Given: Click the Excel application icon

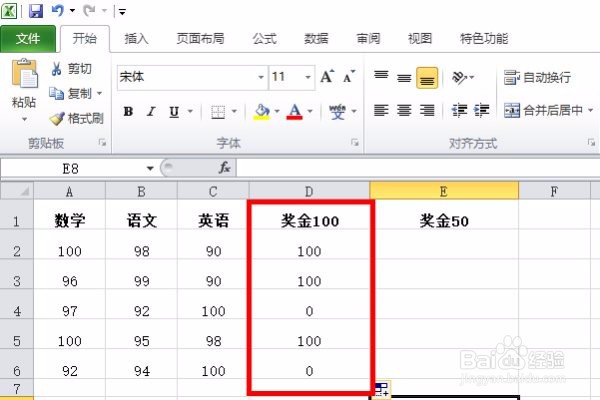Looking at the screenshot, I should (x=9, y=11).
